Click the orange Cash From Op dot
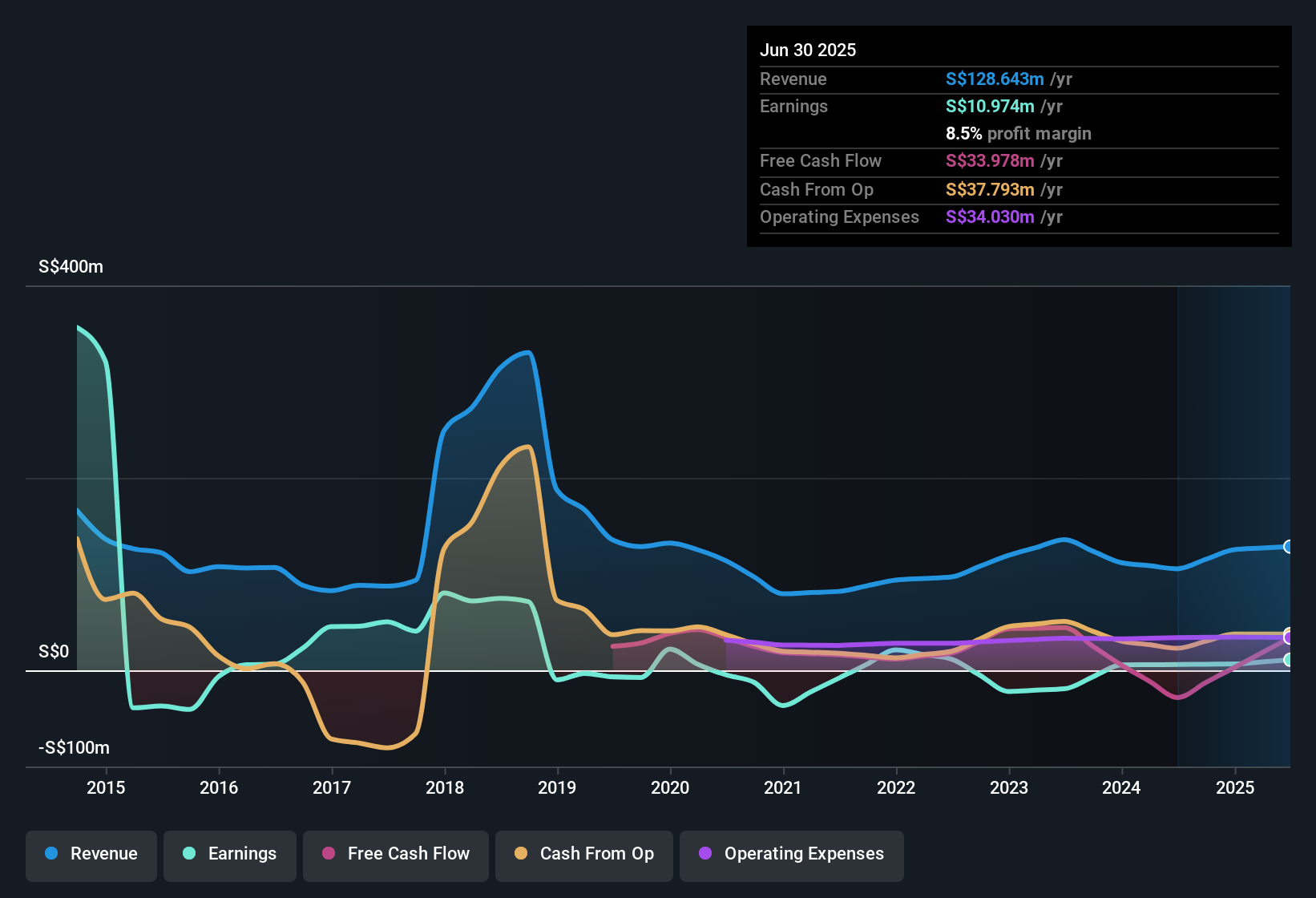This screenshot has width=1316, height=898. pyautogui.click(x=521, y=853)
